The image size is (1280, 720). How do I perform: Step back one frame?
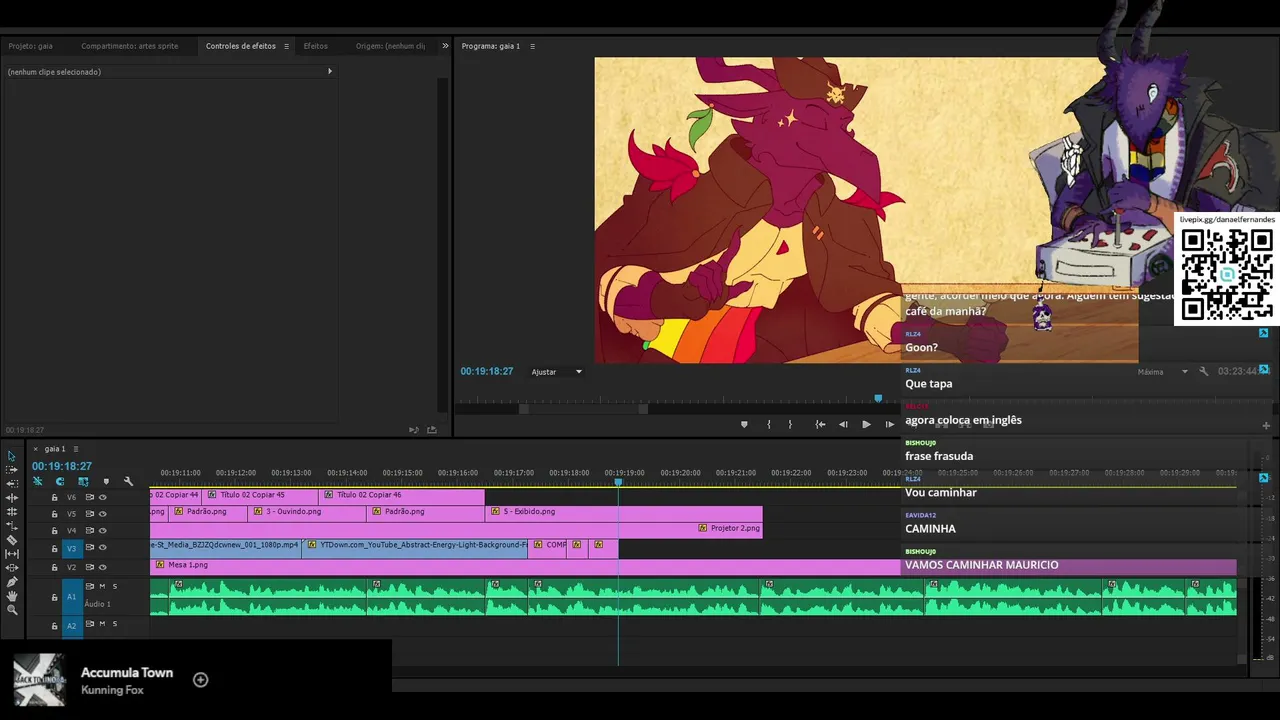843,424
